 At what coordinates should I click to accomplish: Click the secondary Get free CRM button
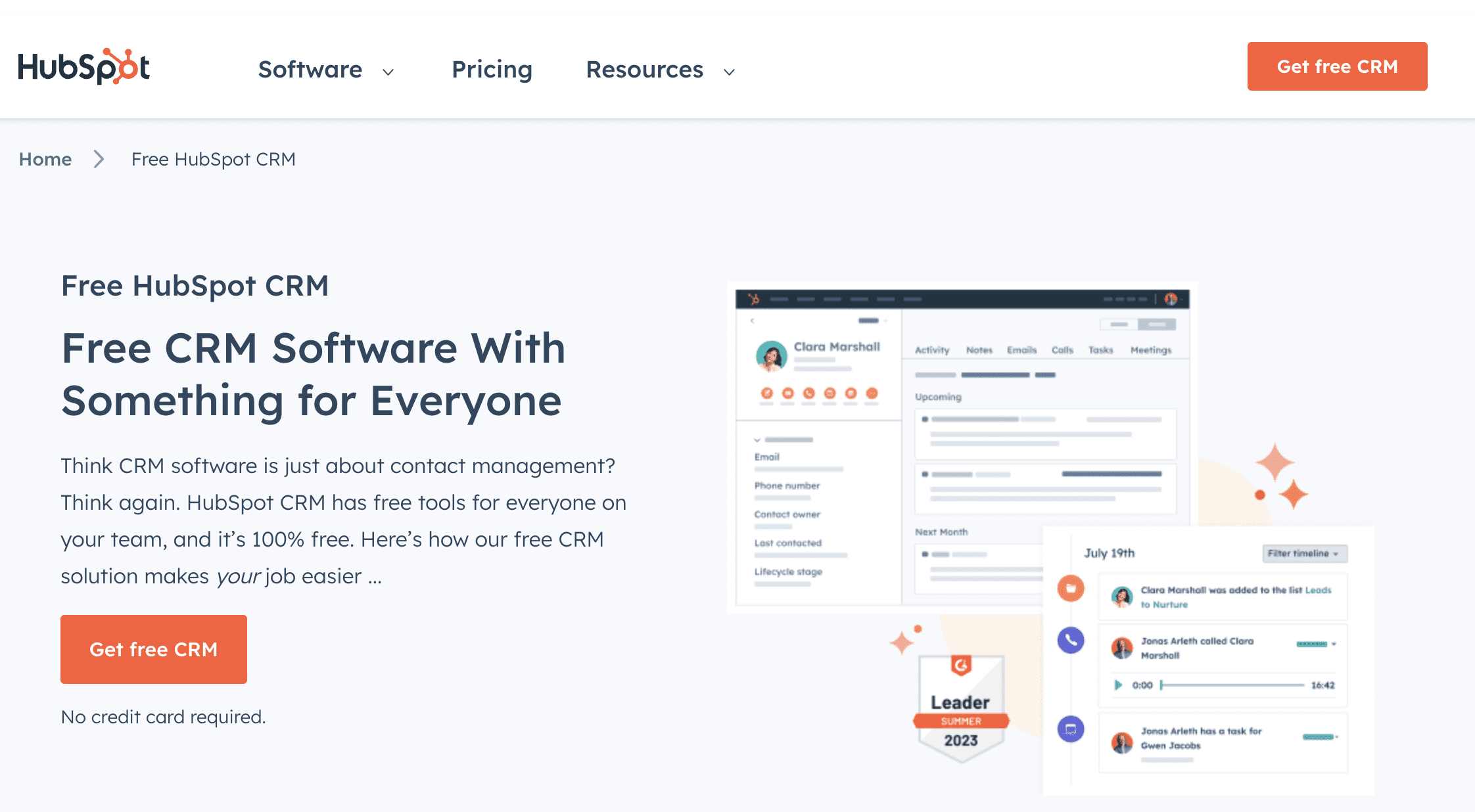(x=155, y=649)
